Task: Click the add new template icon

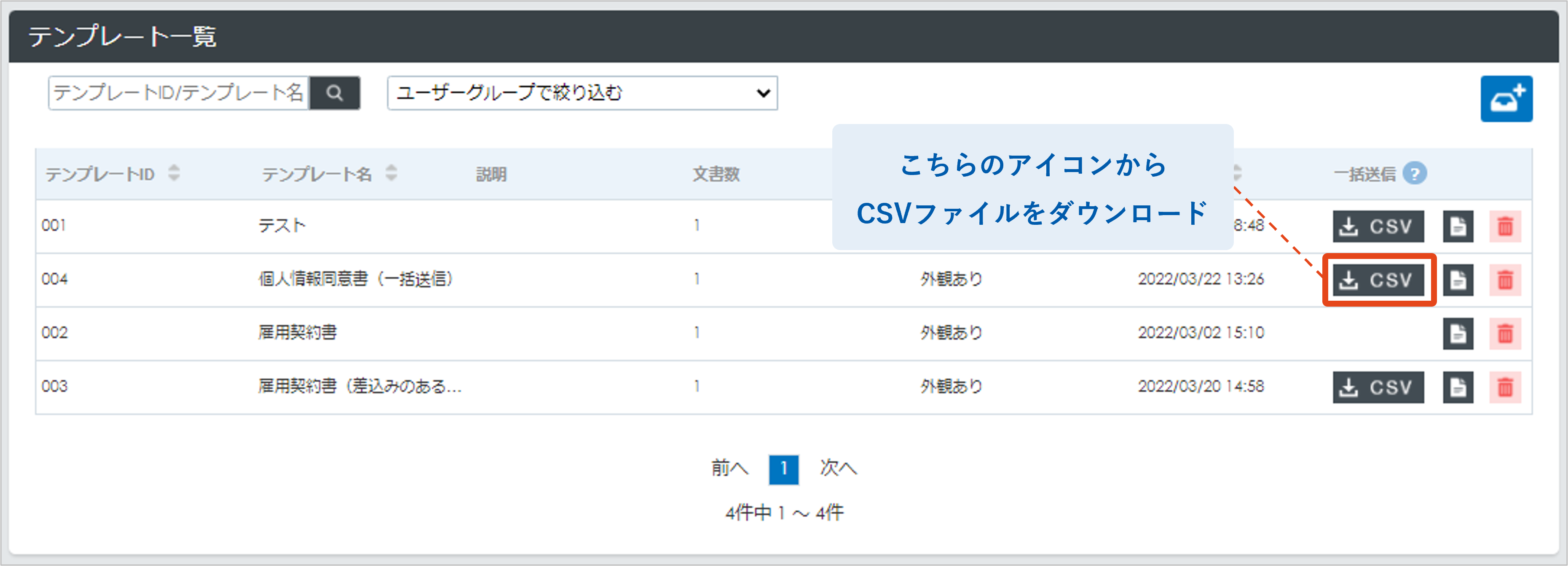Action: pyautogui.click(x=1506, y=99)
